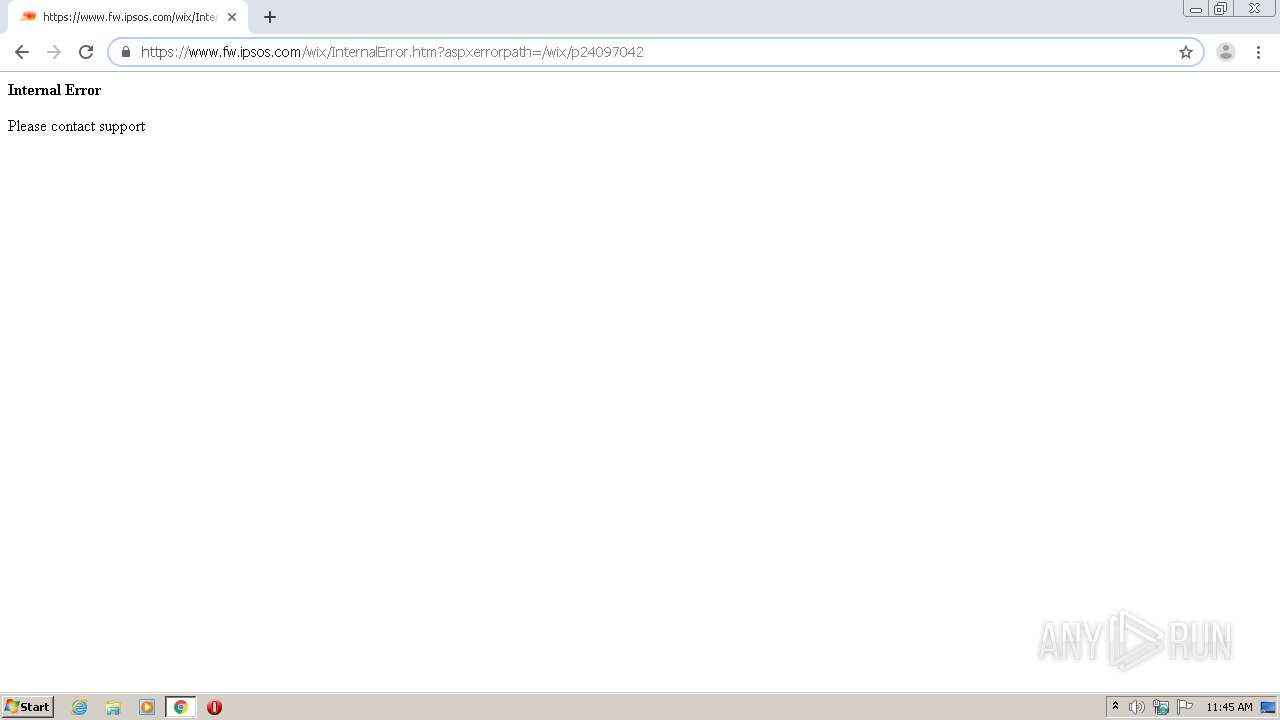Screen dimensions: 1280x720
Task: Click Show desktop monitor icon
Action: [x=1268, y=707]
